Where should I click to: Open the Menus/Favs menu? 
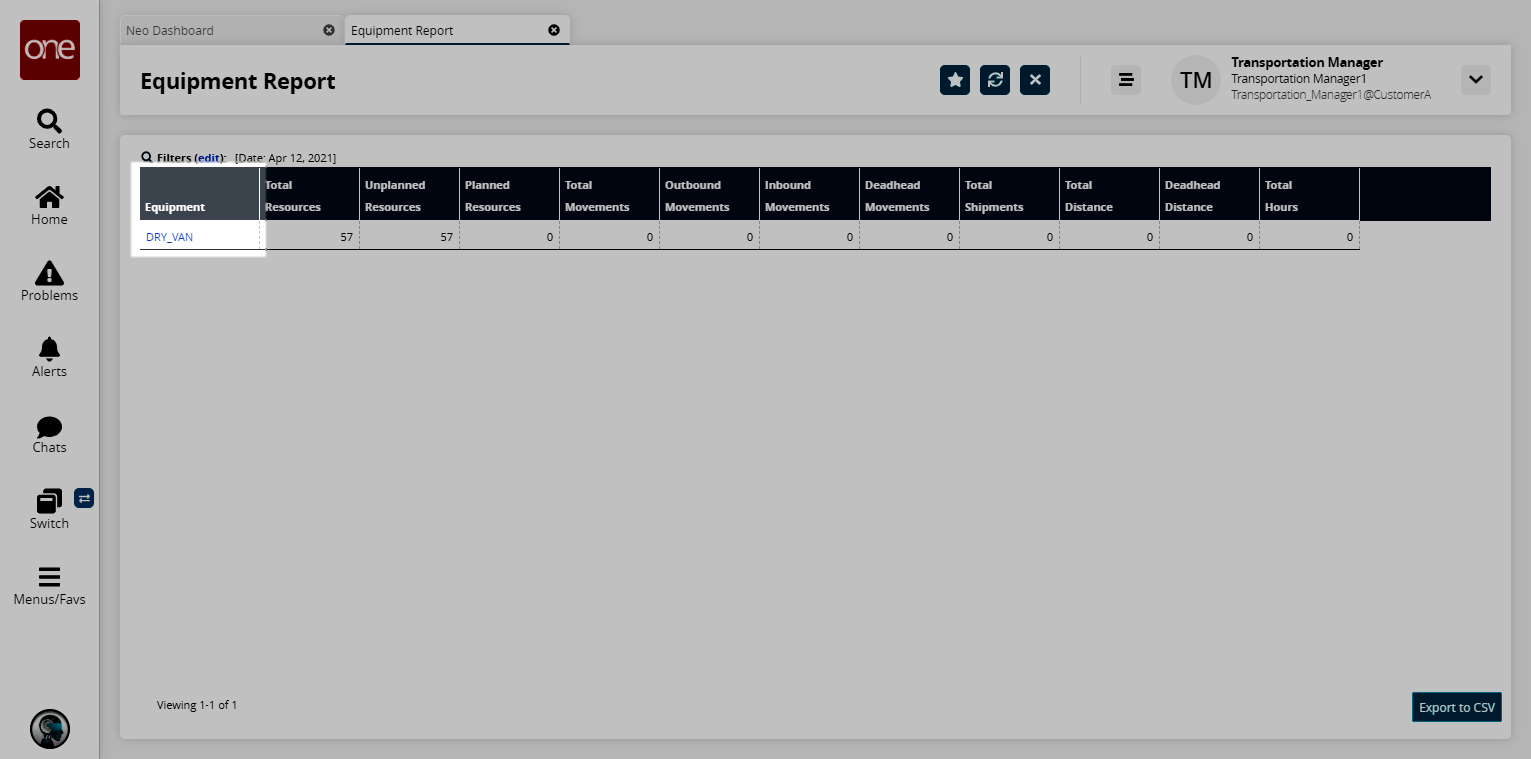coord(49,586)
